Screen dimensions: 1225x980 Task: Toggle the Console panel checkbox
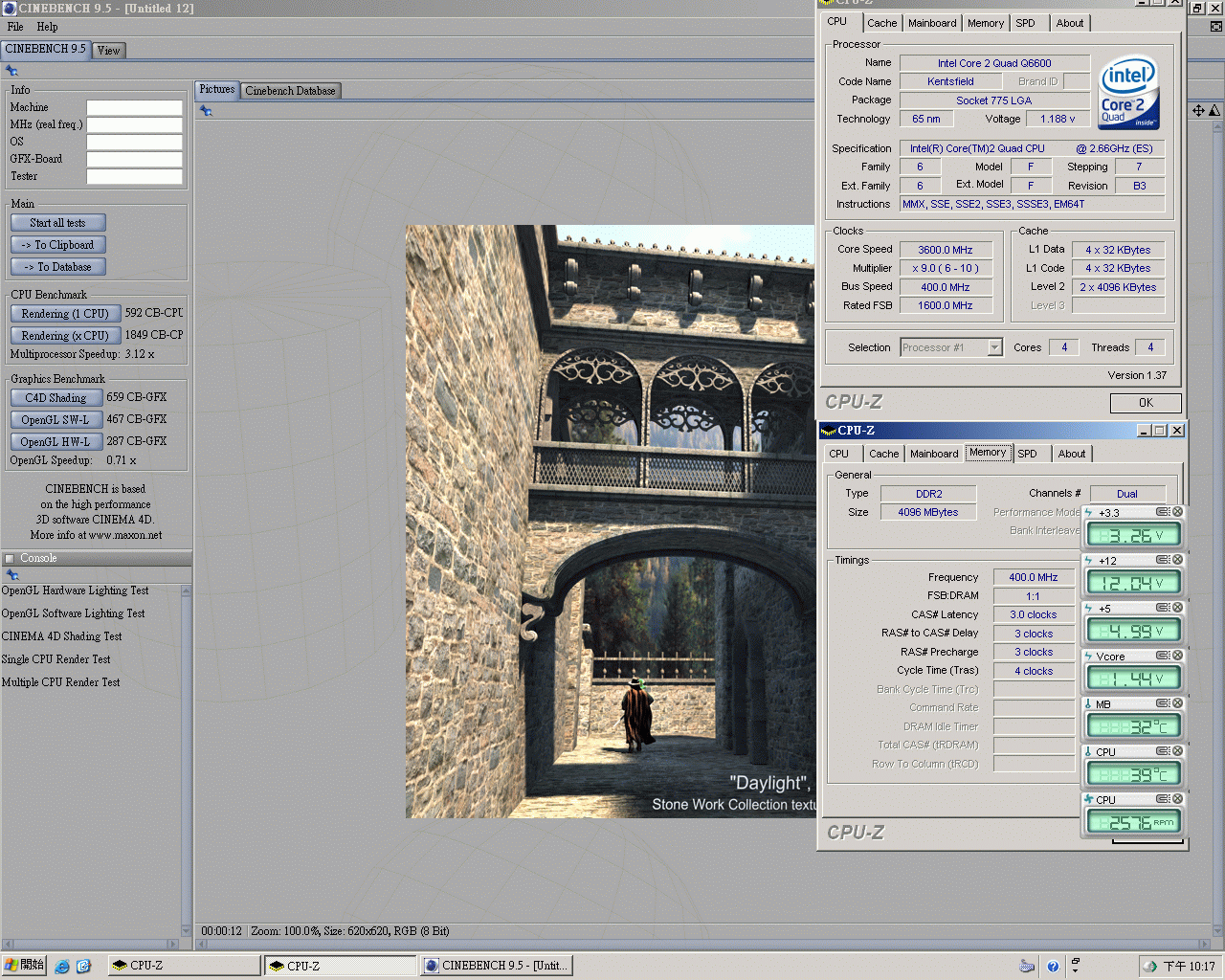(x=10, y=559)
